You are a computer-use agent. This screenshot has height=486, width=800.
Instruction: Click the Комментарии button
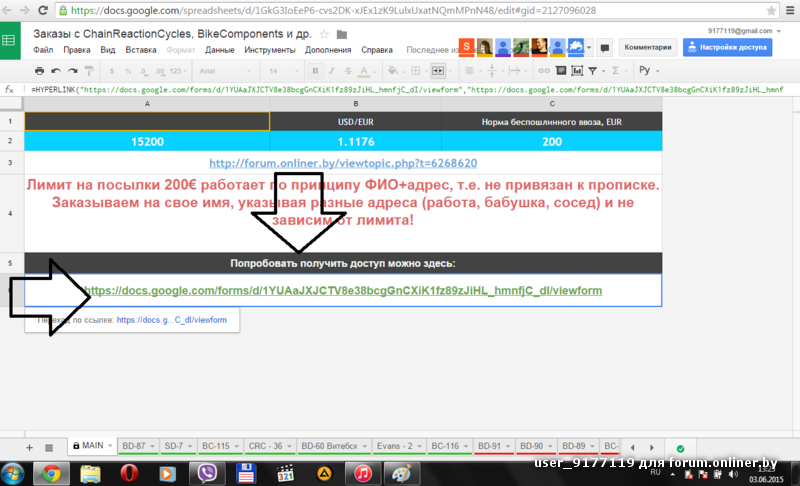pyautogui.click(x=648, y=47)
